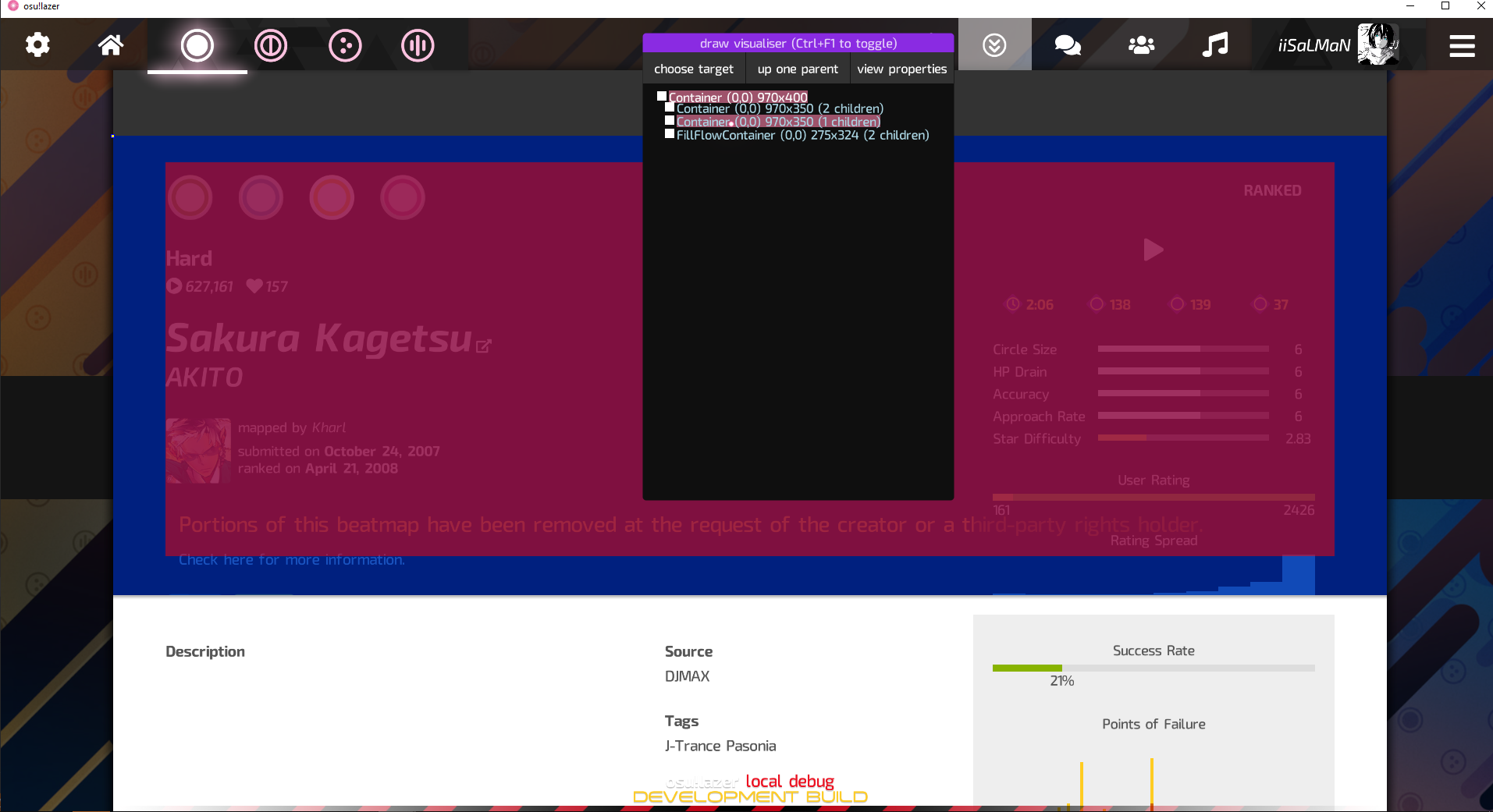Check the highlighted Container (1 children) checkbox
Viewport: 1493px width, 812px height.
670,120
